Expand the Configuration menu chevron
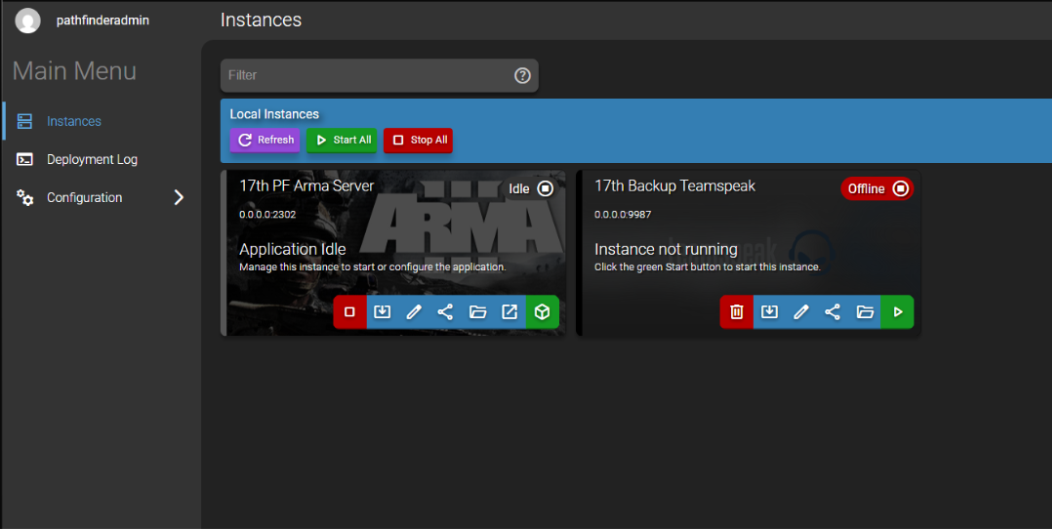Viewport: 1052px width, 530px height. [178, 197]
